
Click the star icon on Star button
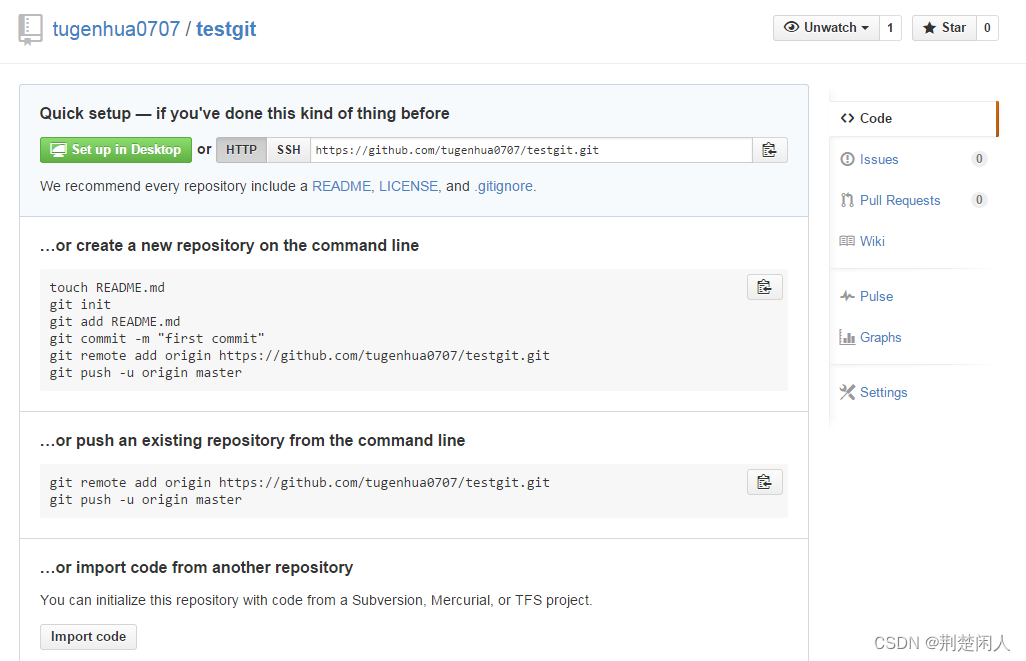coord(929,27)
